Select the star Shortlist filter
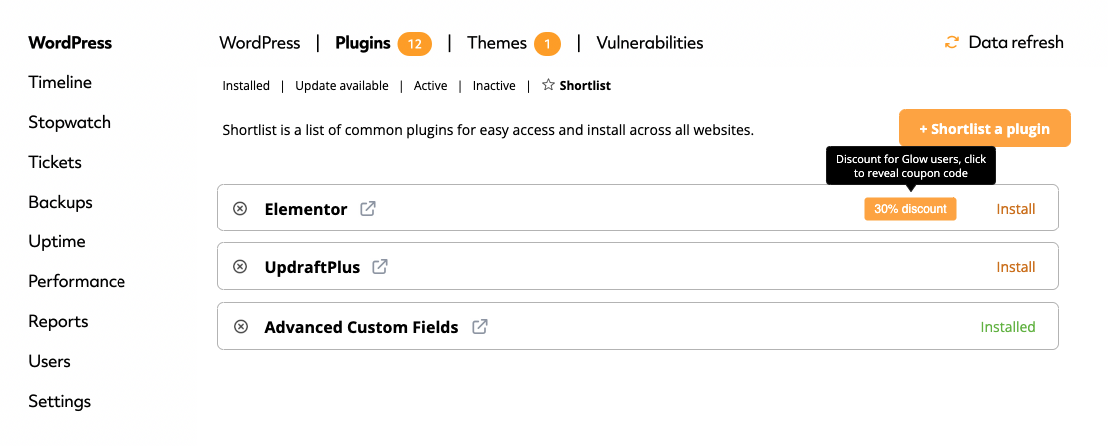 [577, 86]
